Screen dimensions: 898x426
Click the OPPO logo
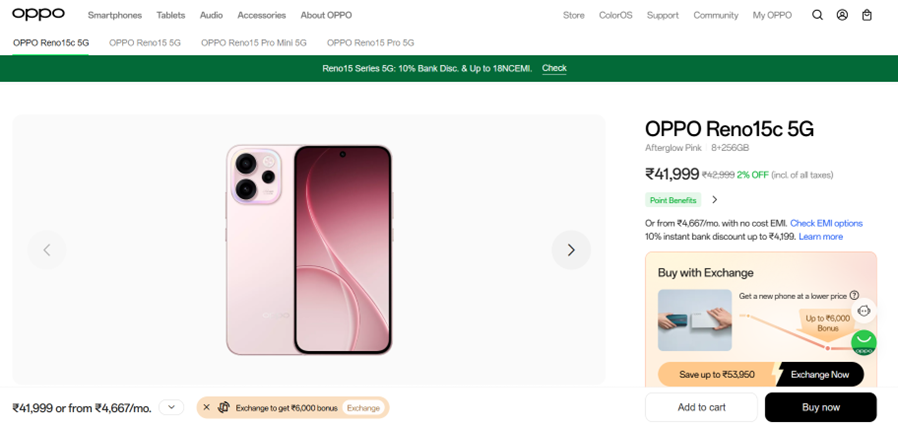click(39, 15)
